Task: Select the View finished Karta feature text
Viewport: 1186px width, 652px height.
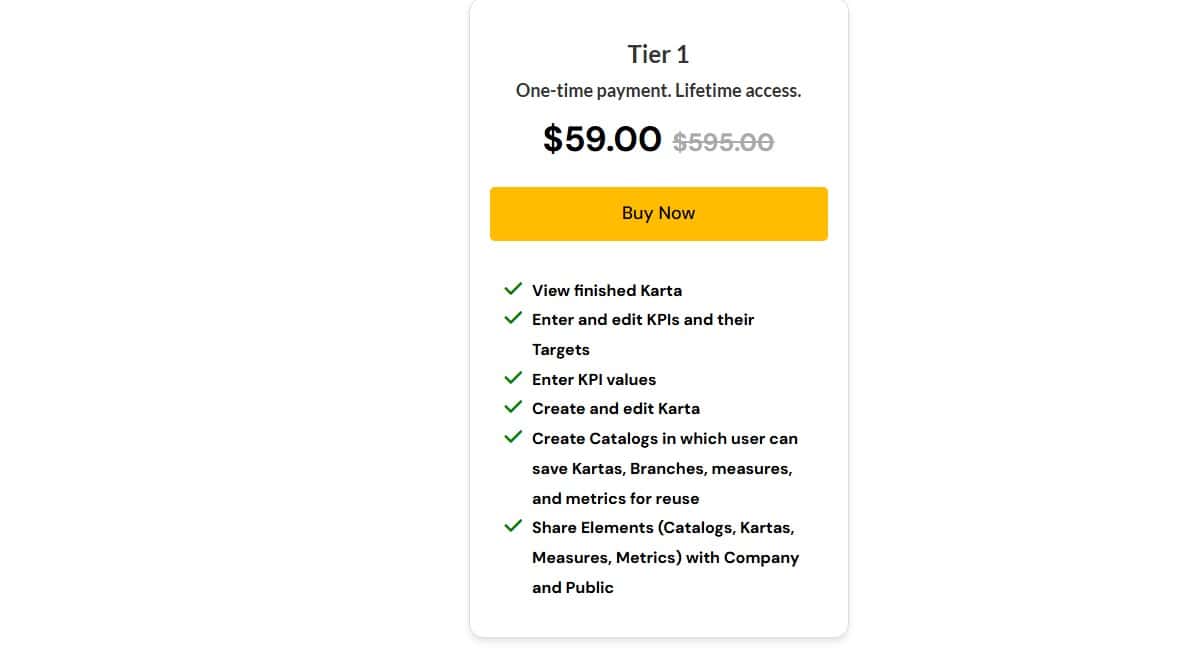Action: click(606, 290)
